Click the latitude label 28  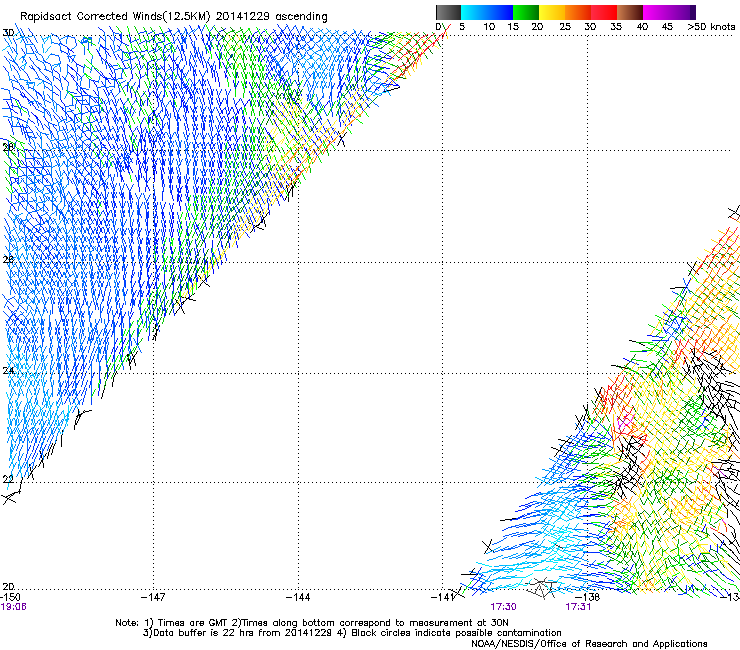point(8,147)
